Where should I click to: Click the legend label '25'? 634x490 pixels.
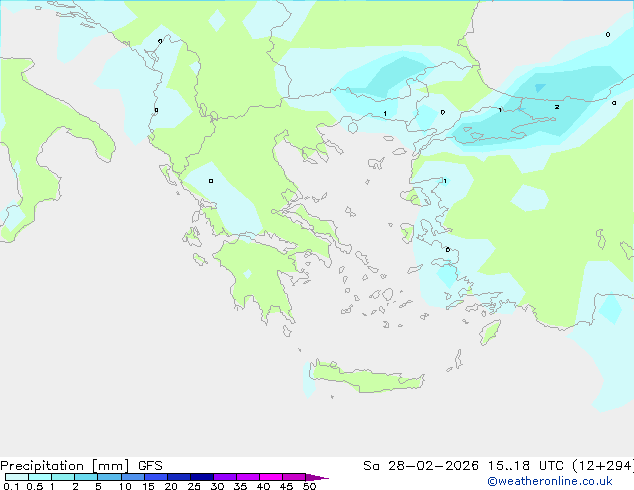click(x=194, y=486)
